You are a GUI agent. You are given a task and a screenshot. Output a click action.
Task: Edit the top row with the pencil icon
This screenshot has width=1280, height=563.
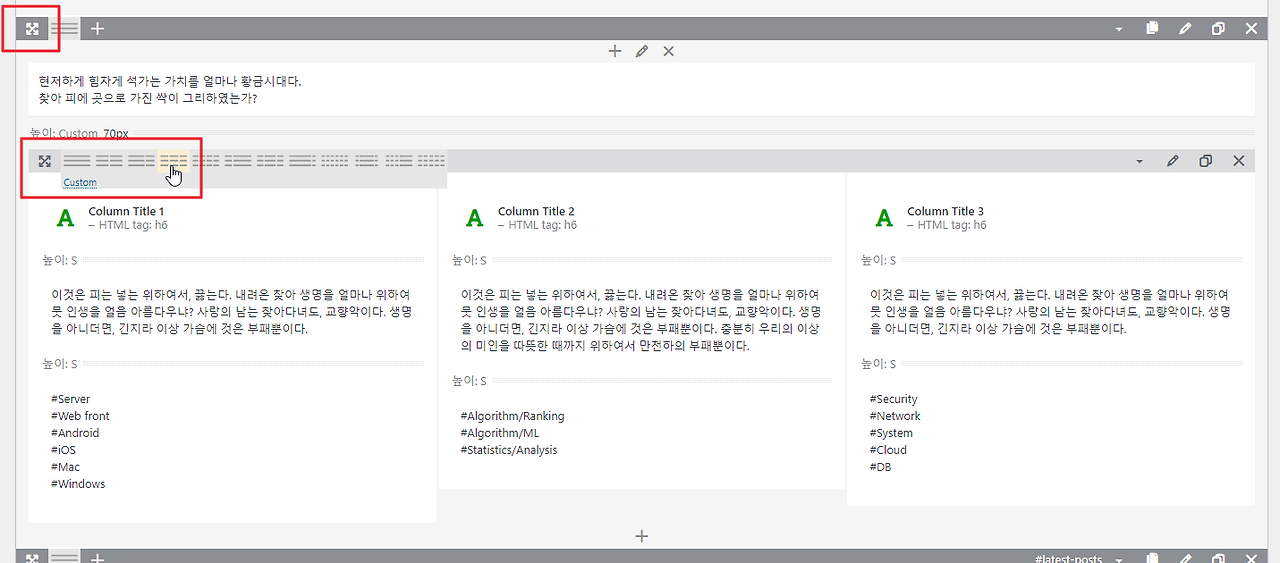(1185, 29)
